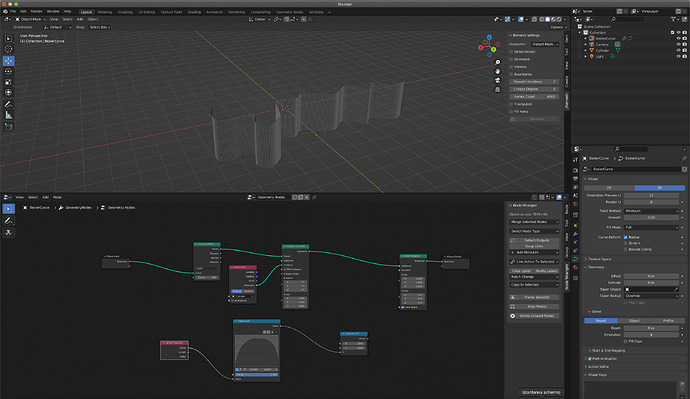Expand the Texture Space panel
Viewport: 690px width, 399px height.
click(599, 259)
